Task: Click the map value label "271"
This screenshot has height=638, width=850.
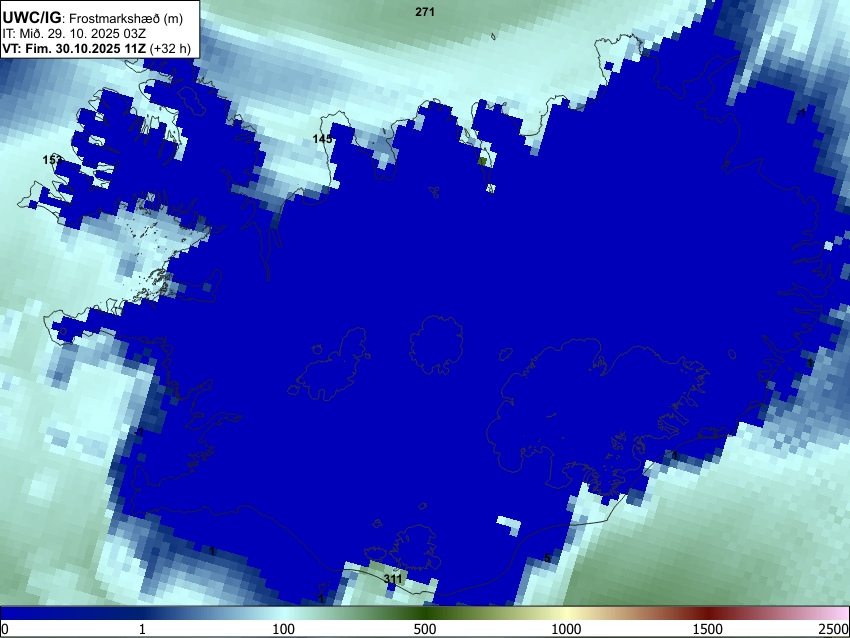Action: [425, 12]
